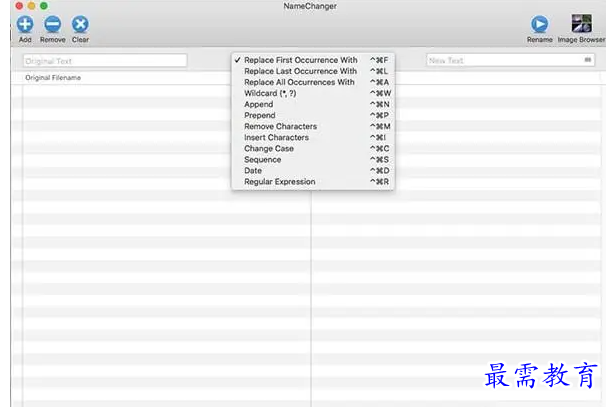The width and height of the screenshot is (606, 407).
Task: Choose the Change Case option
Action: click(x=313, y=148)
